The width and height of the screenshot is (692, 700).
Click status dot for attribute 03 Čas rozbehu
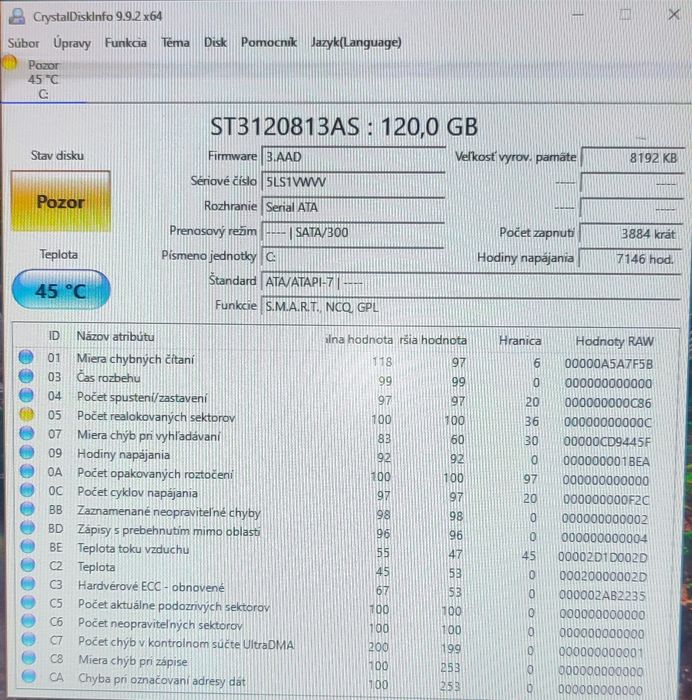tap(26, 376)
